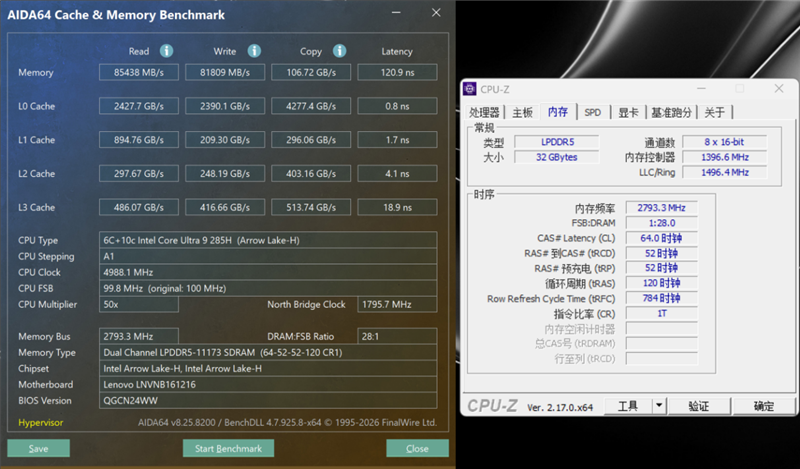Click the DRAM:FSB Ratio value 28:1
The height and width of the screenshot is (469, 800).
(397, 336)
